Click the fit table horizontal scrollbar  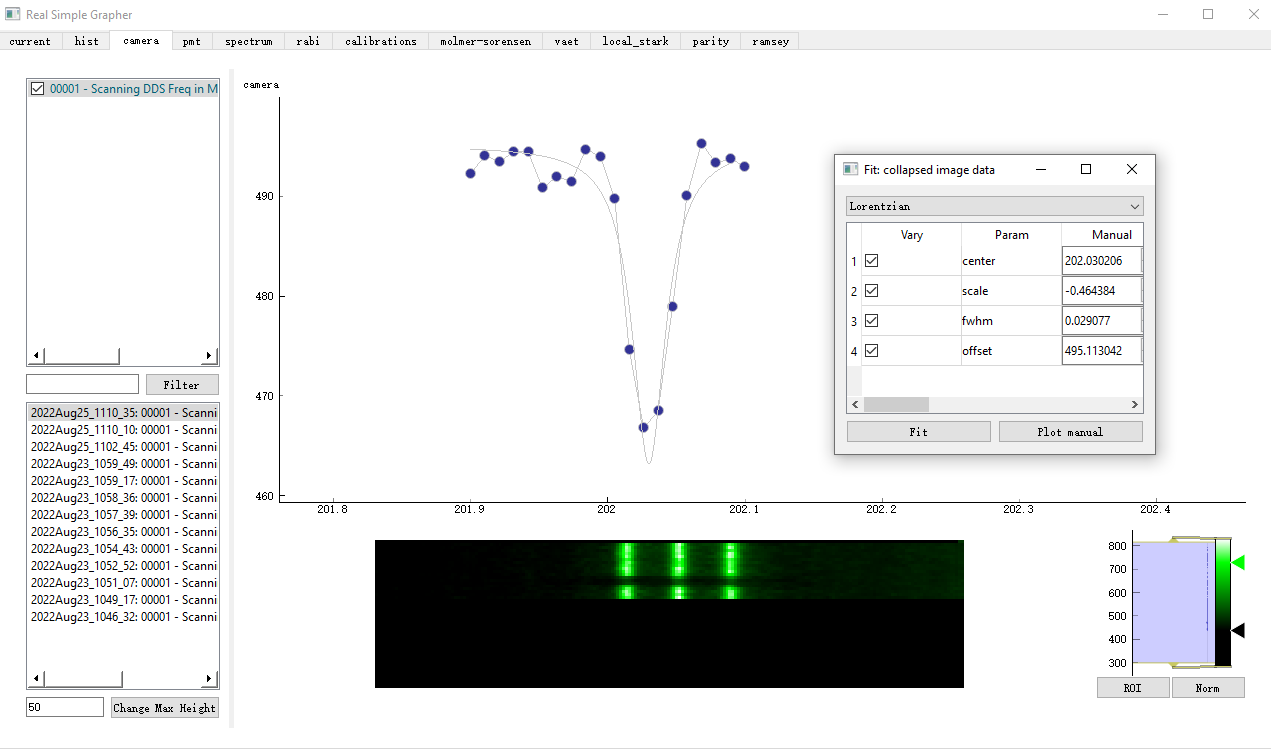pos(896,404)
